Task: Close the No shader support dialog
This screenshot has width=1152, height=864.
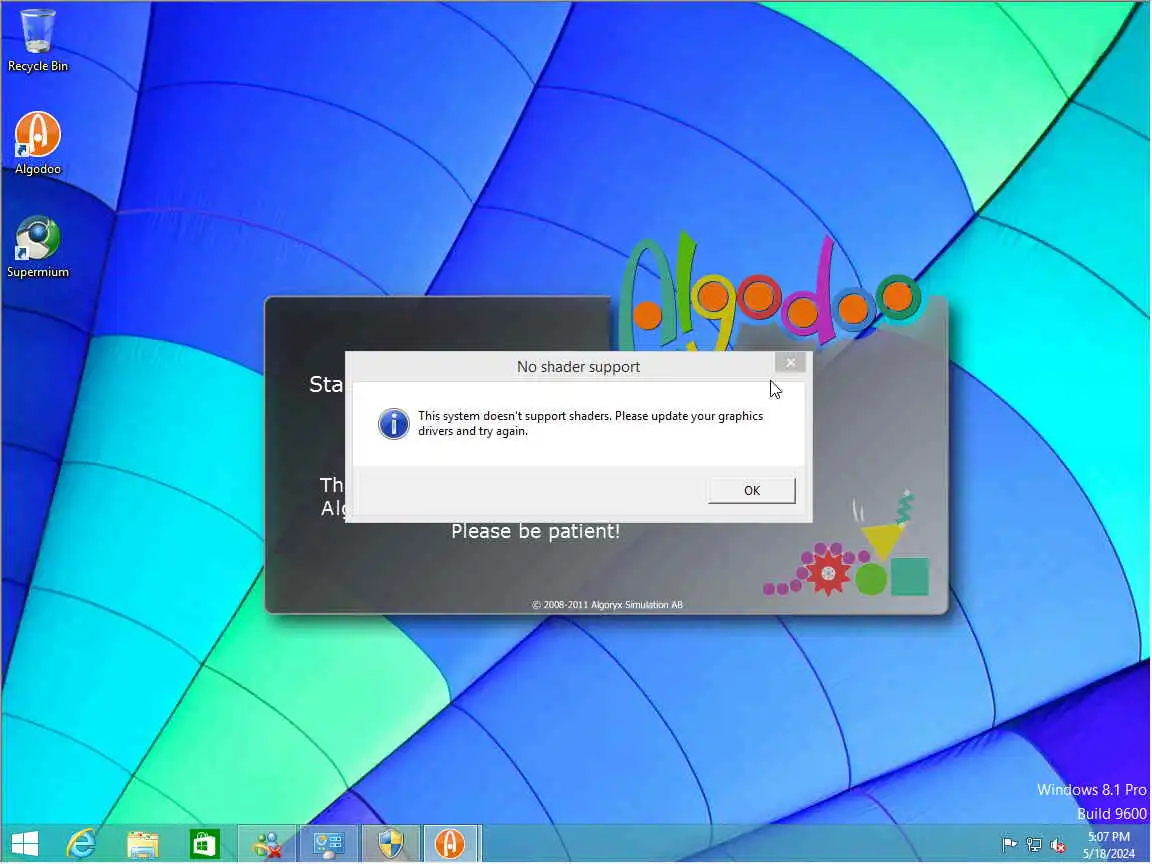Action: pos(790,362)
